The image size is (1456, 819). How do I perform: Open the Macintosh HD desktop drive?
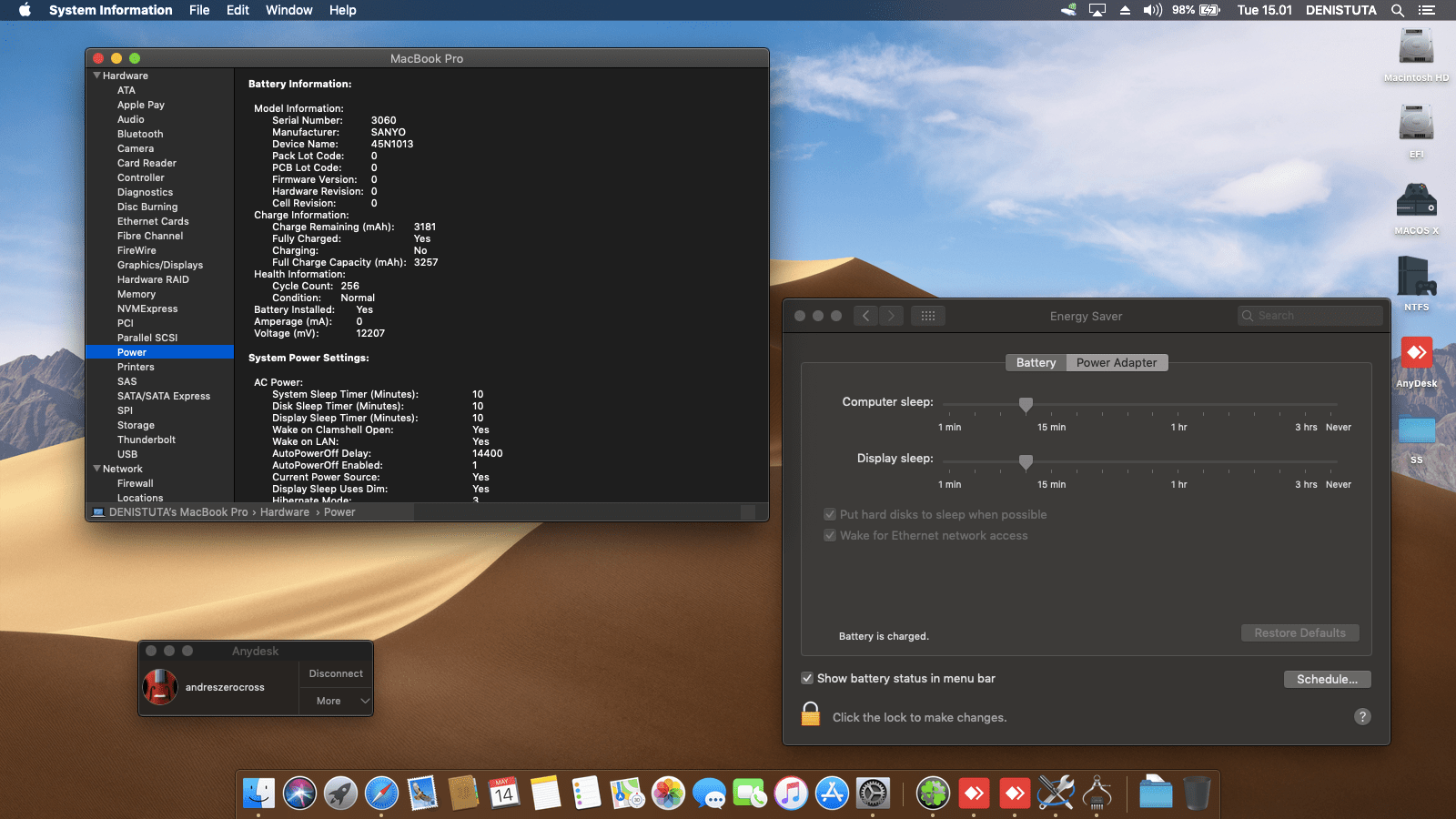[1416, 55]
